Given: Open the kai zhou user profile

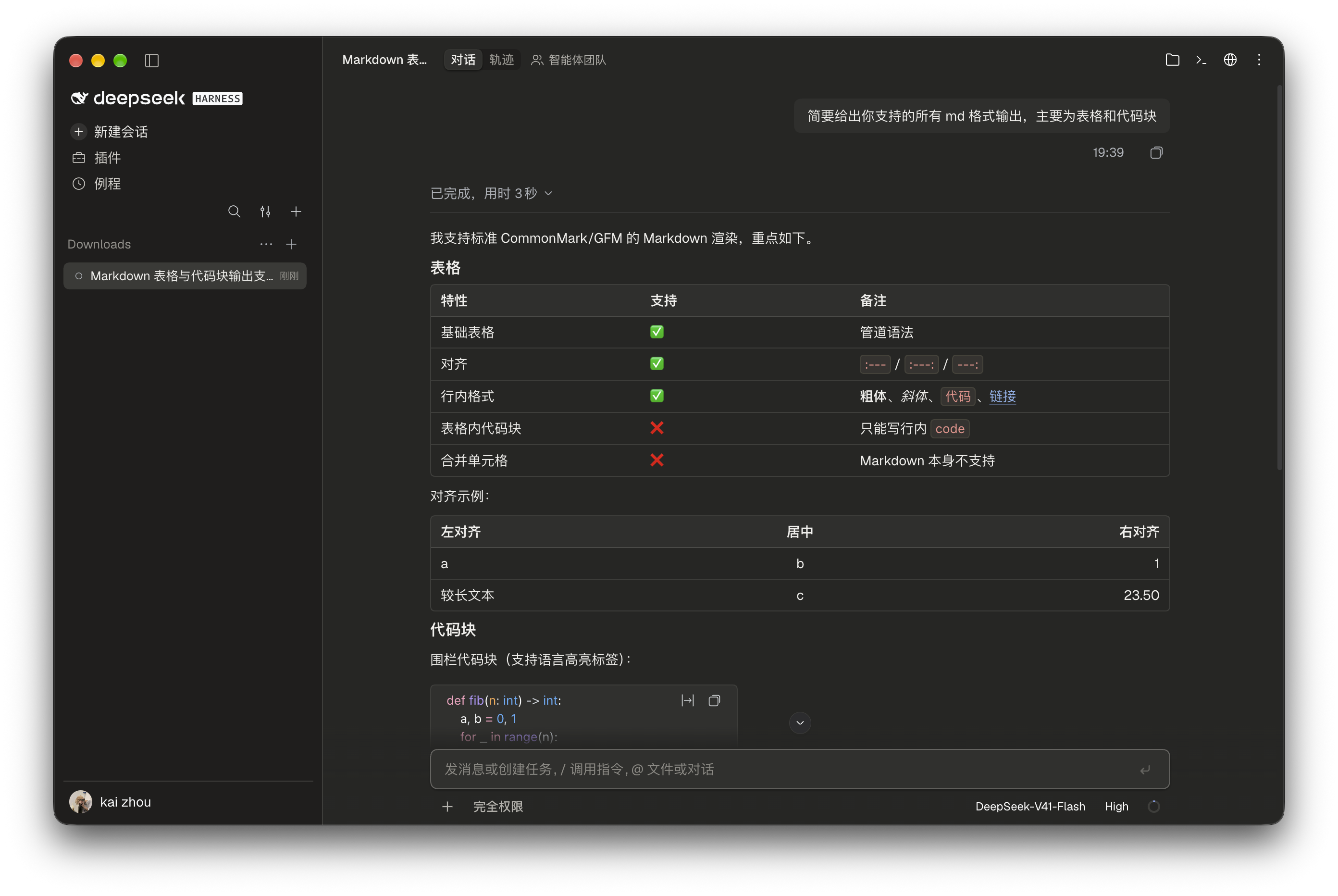Looking at the screenshot, I should (x=111, y=802).
